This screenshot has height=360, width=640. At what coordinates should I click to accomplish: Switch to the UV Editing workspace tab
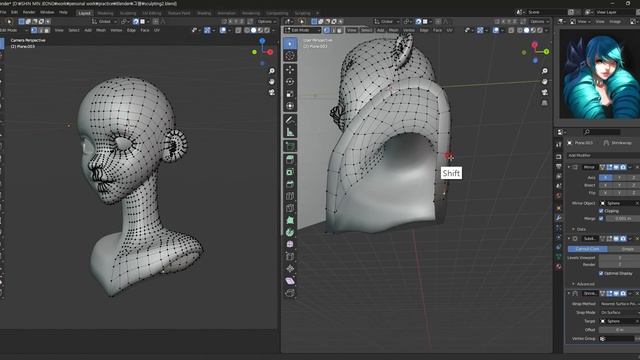[151, 13]
